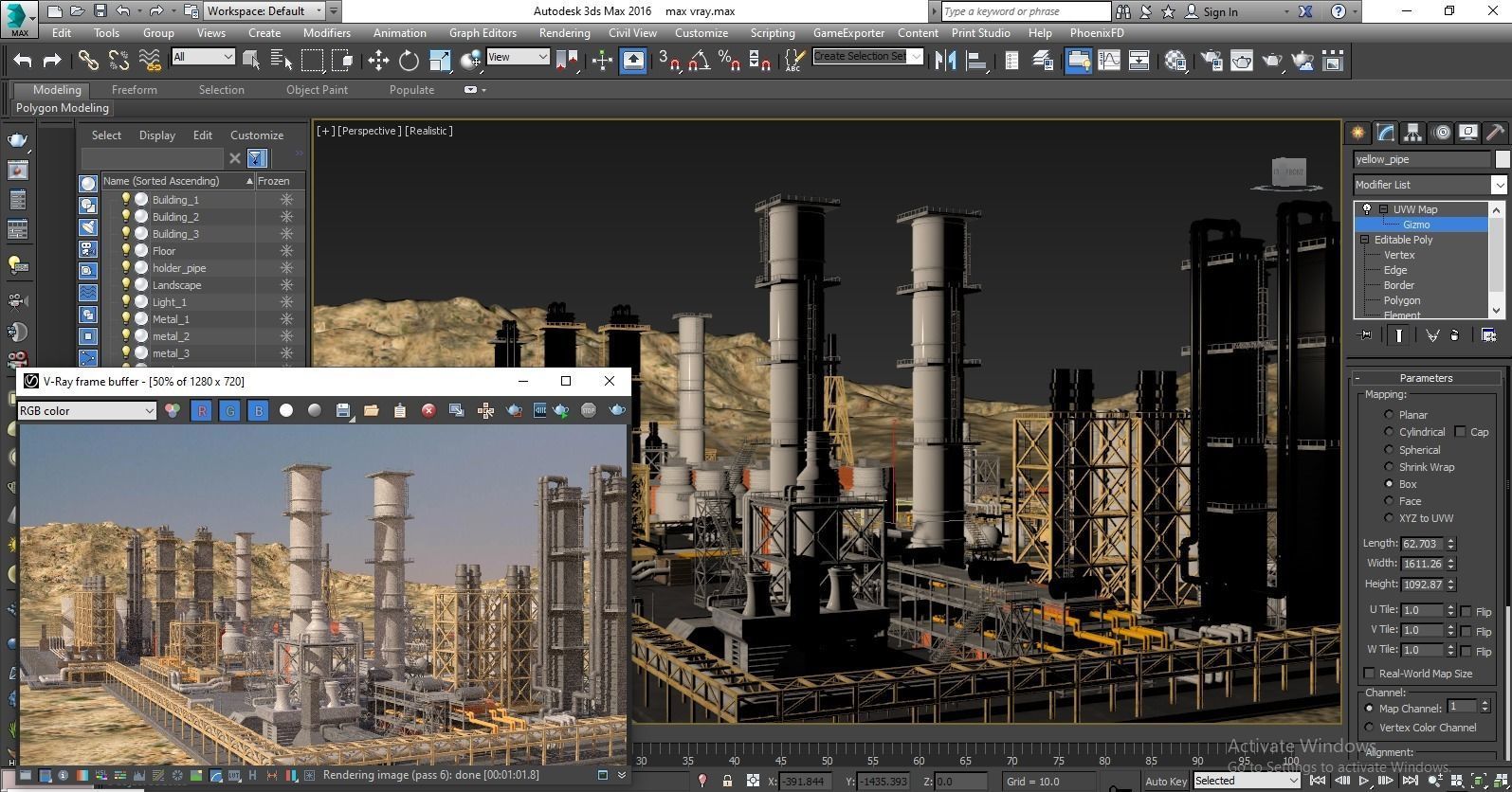Save image in V-Ray frame buffer

[x=343, y=410]
